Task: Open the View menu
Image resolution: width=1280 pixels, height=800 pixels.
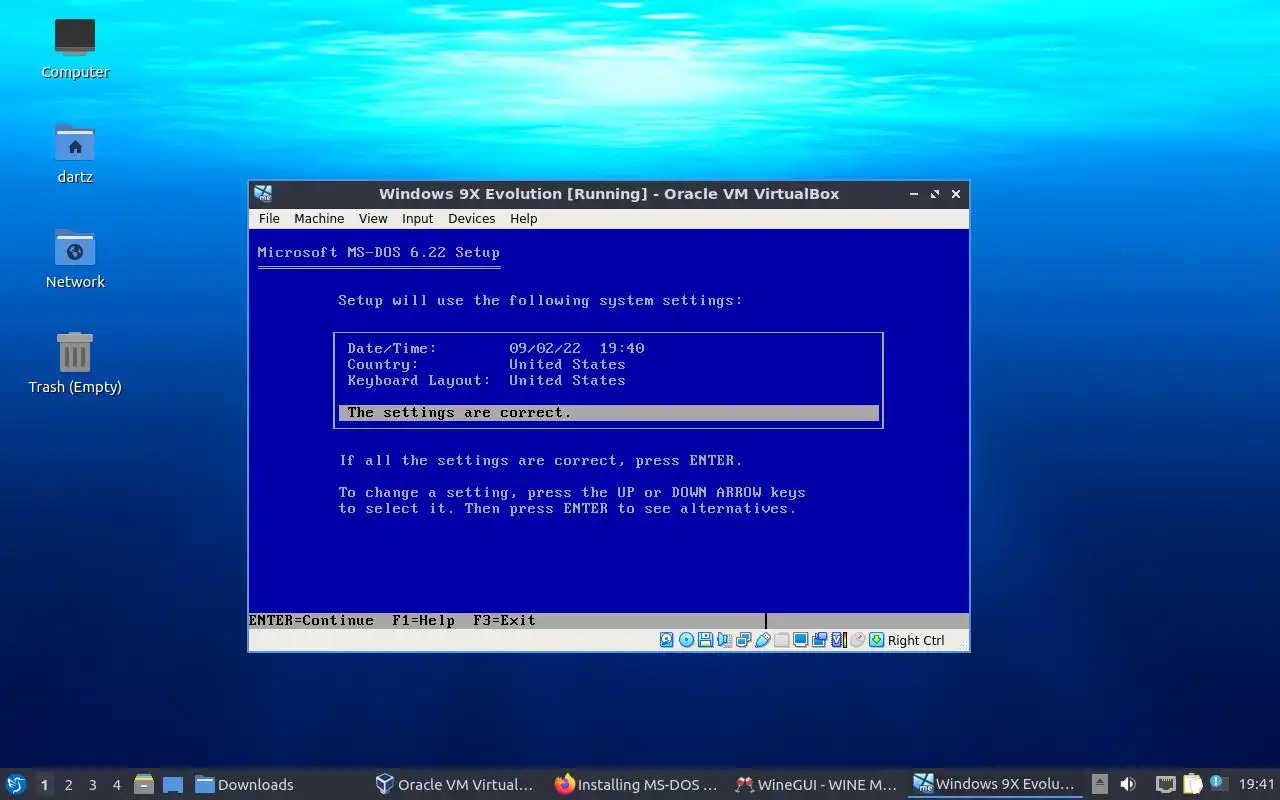Action: click(373, 218)
